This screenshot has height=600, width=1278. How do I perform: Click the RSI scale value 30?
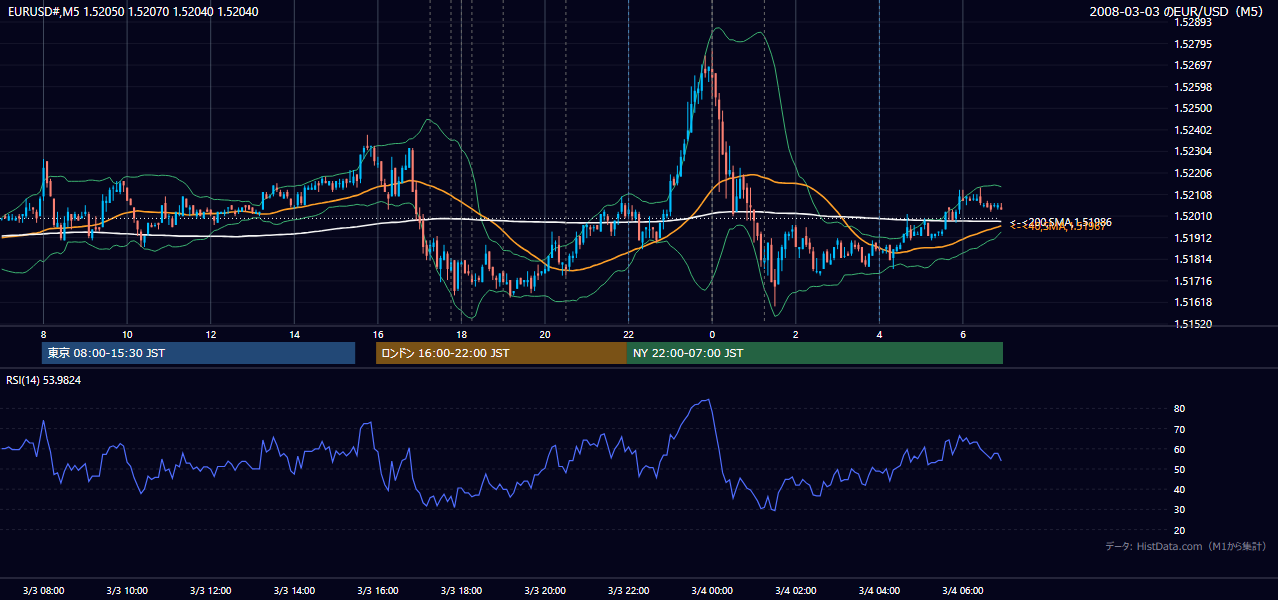point(1180,510)
